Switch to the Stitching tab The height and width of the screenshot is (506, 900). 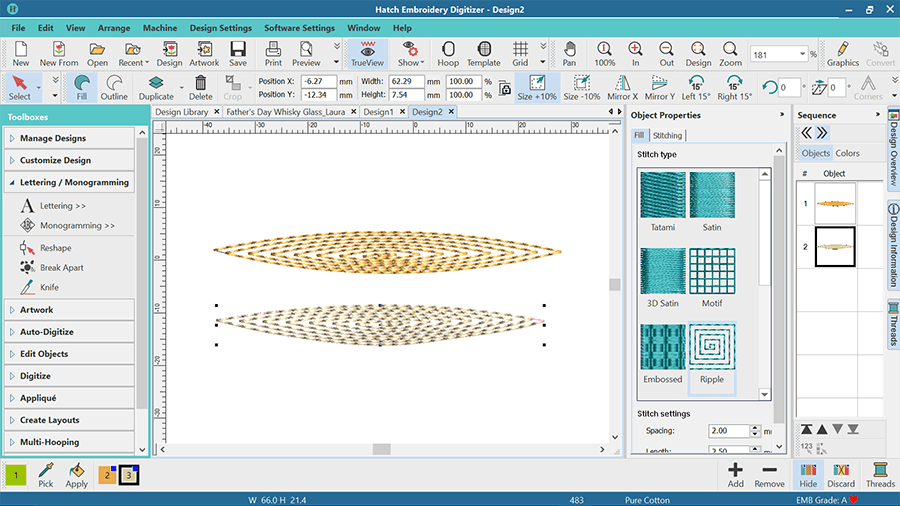667,136
